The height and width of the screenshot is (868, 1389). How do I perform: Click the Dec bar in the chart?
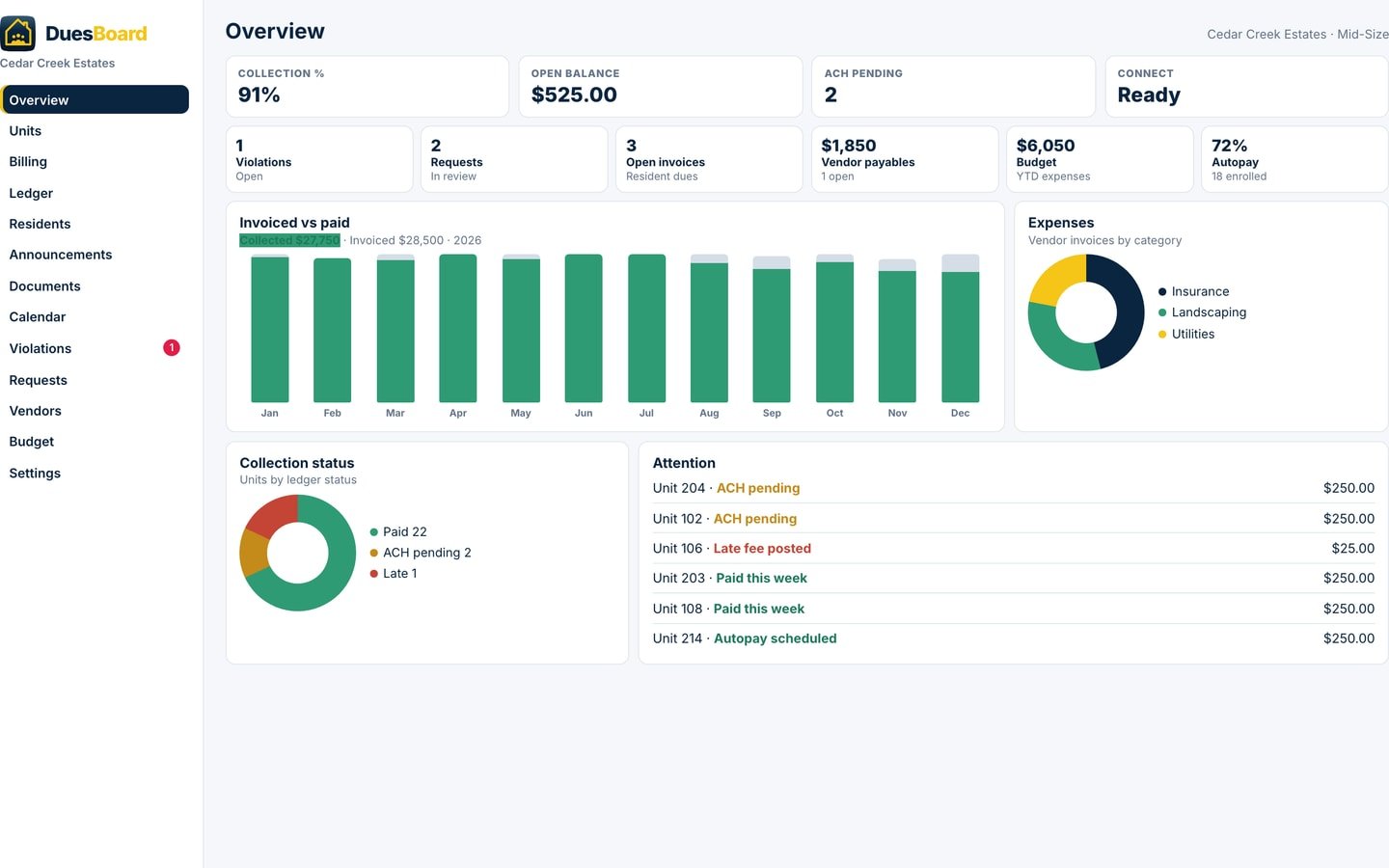pos(961,328)
